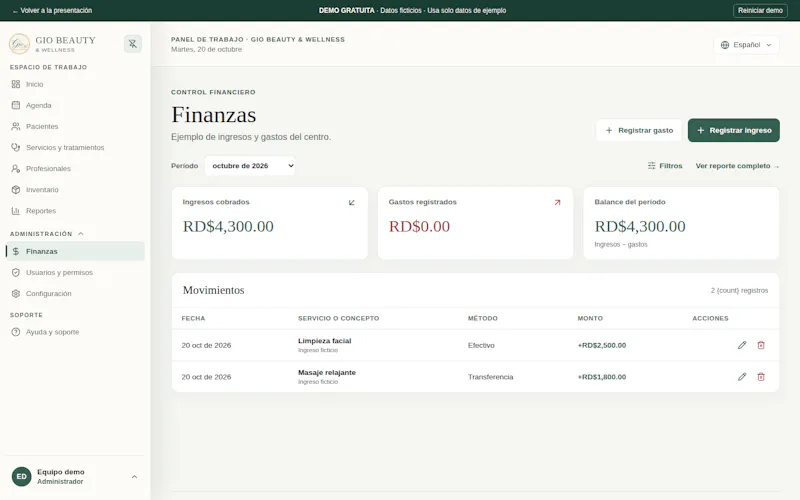Image resolution: width=800 pixels, height=500 pixels.
Task: Delete the Masaje relajante record
Action: pyautogui.click(x=761, y=377)
